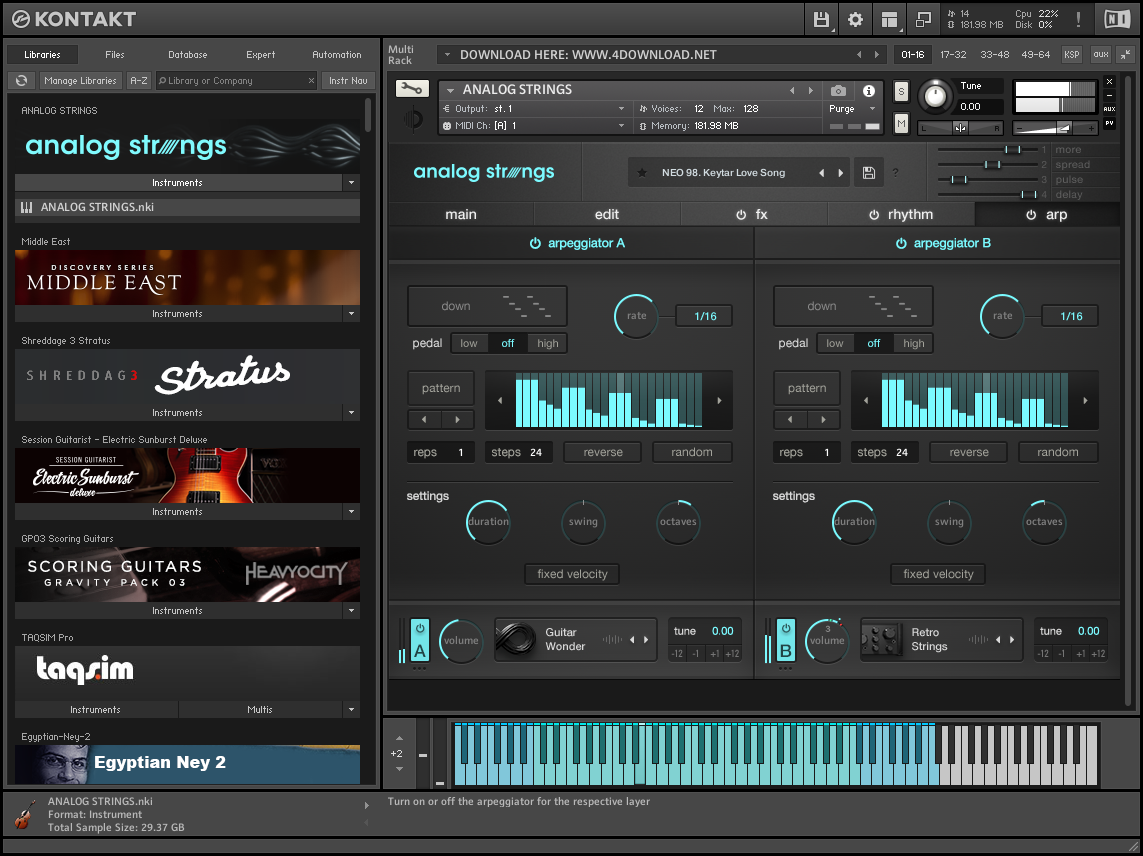The image size is (1143, 856).
Task: Open the Database tab
Action: point(187,55)
